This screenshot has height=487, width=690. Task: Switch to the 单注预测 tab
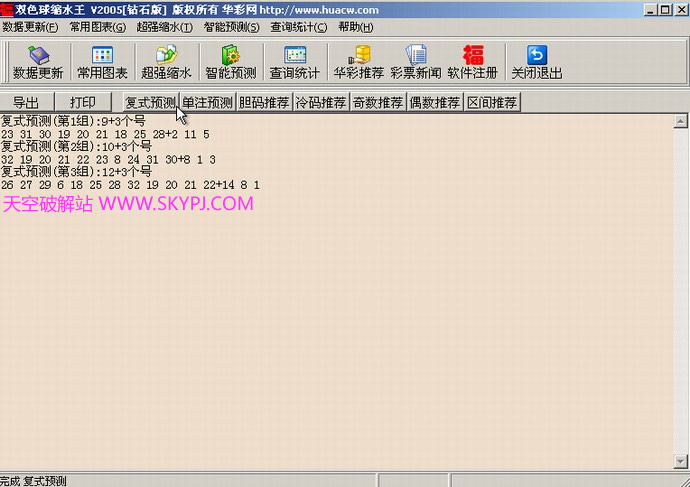[207, 102]
